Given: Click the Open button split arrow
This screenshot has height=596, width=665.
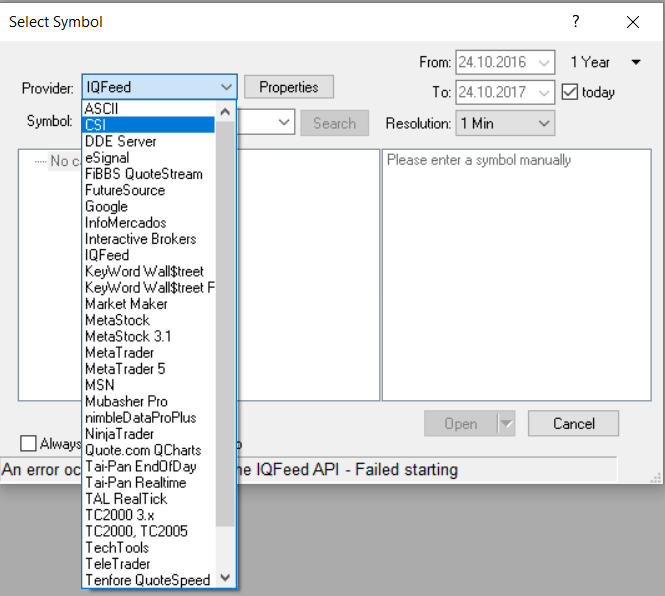Looking at the screenshot, I should (506, 423).
